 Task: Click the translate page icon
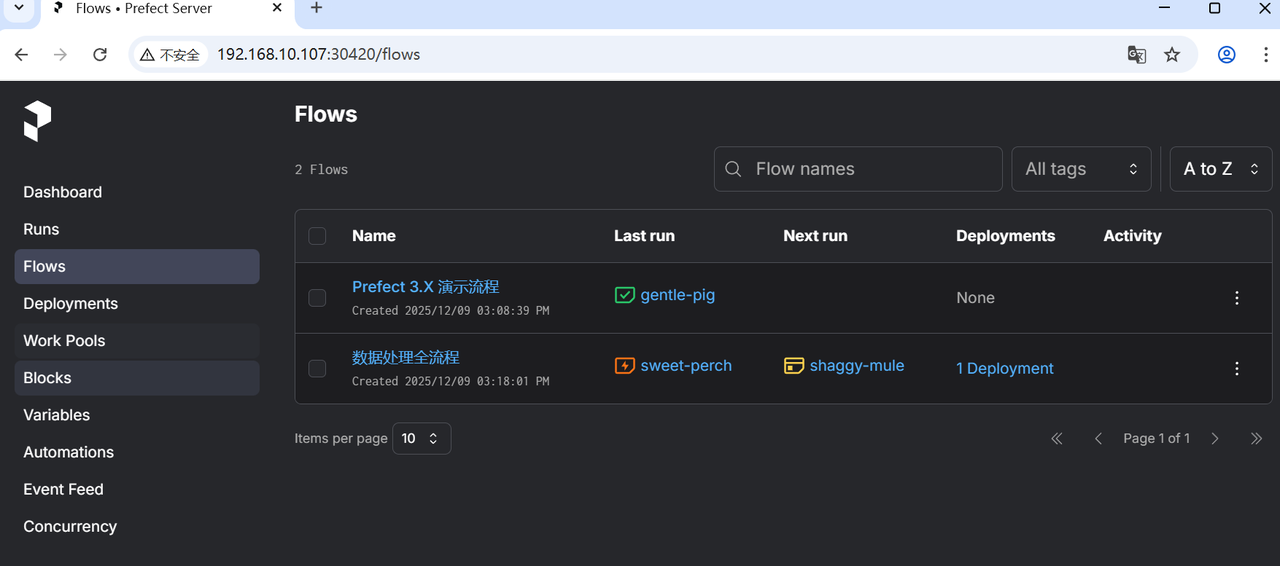pos(1136,55)
